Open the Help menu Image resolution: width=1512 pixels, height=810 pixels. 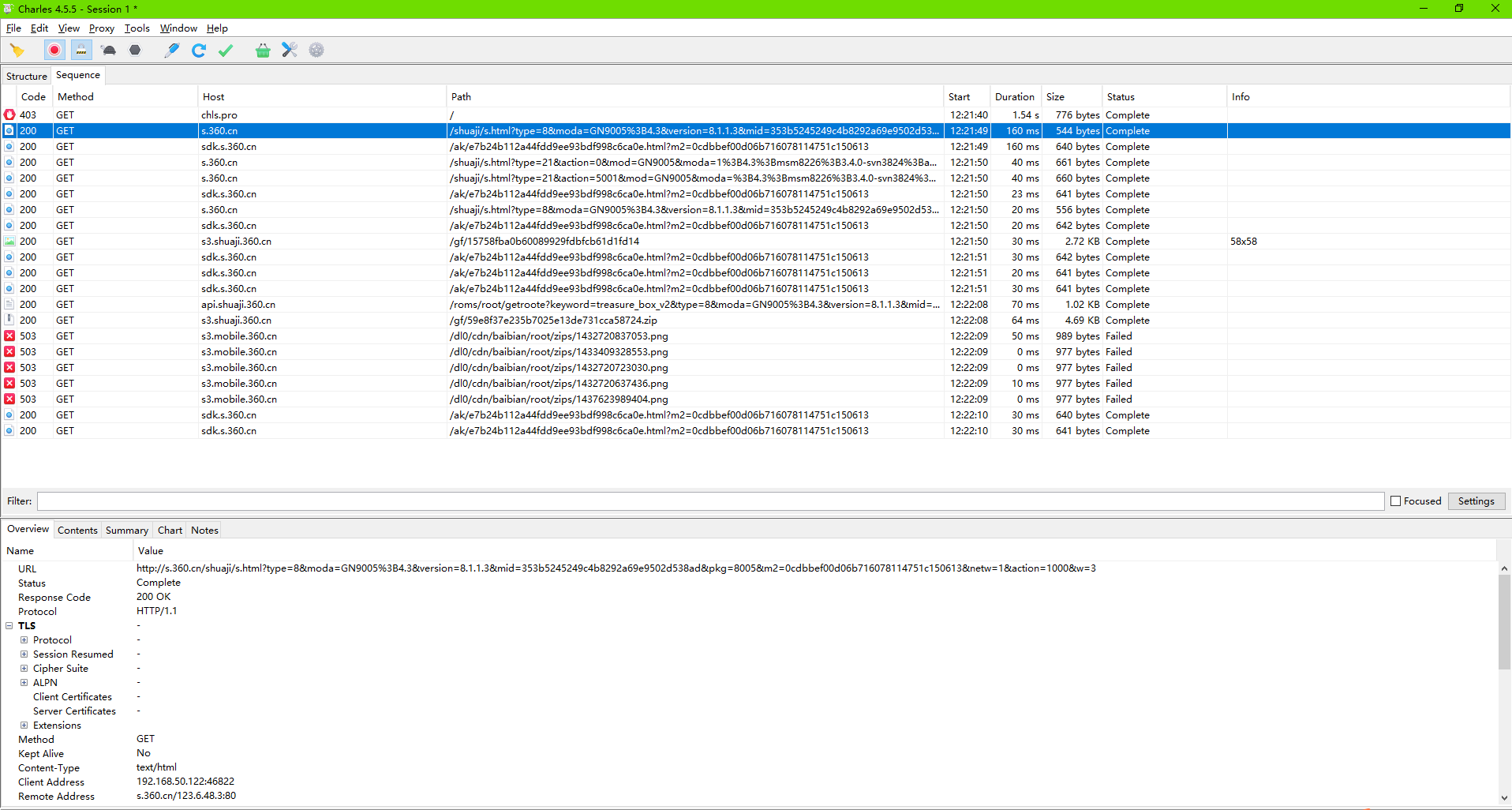click(x=217, y=28)
